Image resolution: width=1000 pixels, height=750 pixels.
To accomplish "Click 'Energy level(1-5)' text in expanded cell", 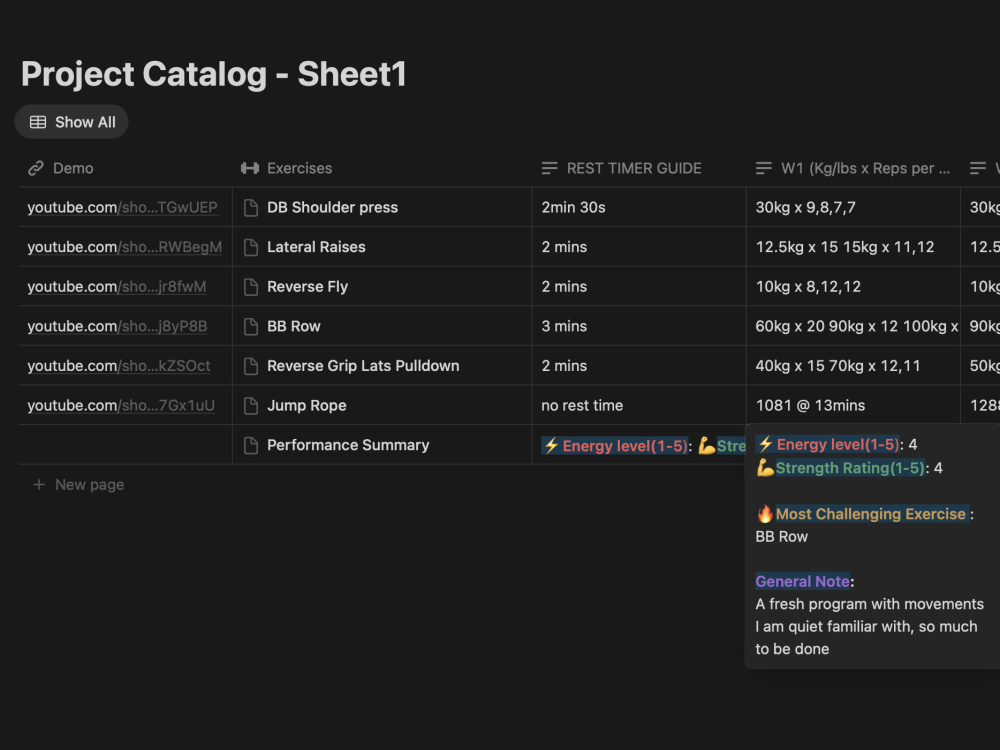I will click(x=837, y=445).
